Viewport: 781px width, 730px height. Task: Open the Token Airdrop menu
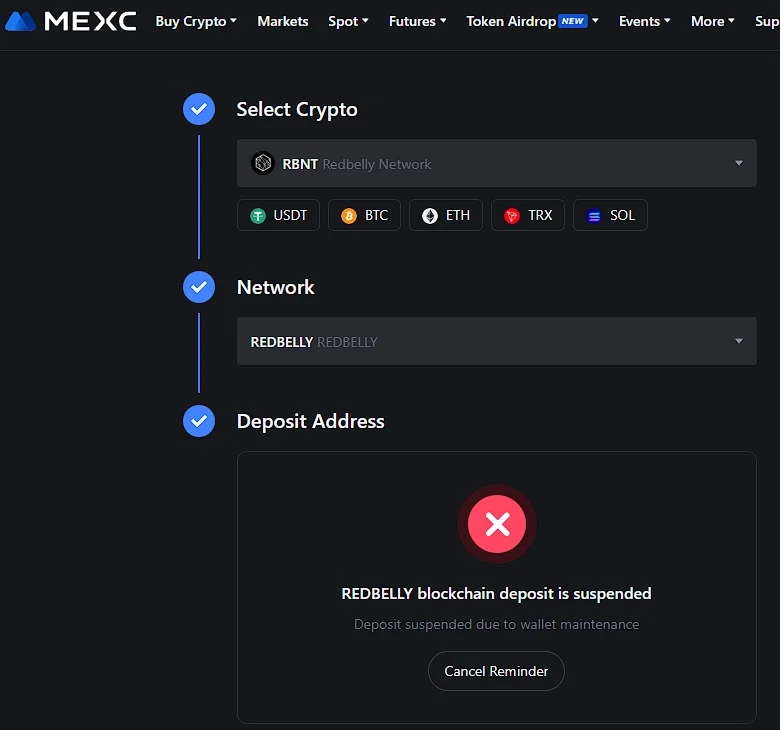(x=532, y=21)
